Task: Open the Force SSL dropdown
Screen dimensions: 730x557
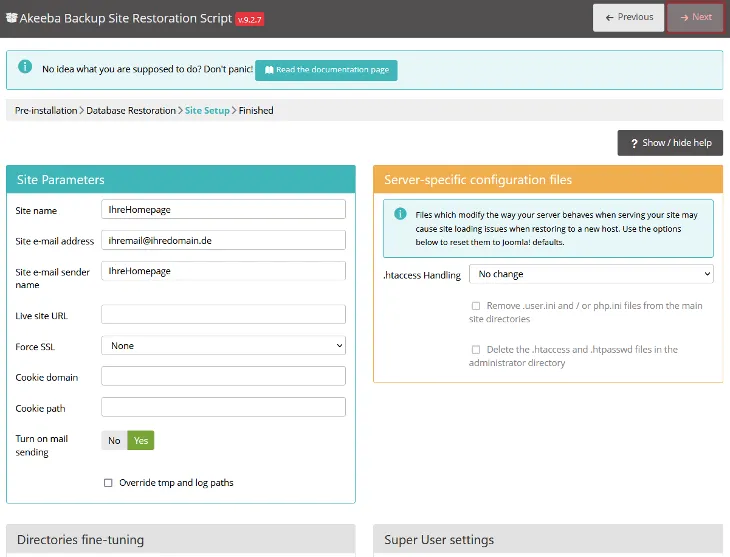Action: [x=223, y=345]
